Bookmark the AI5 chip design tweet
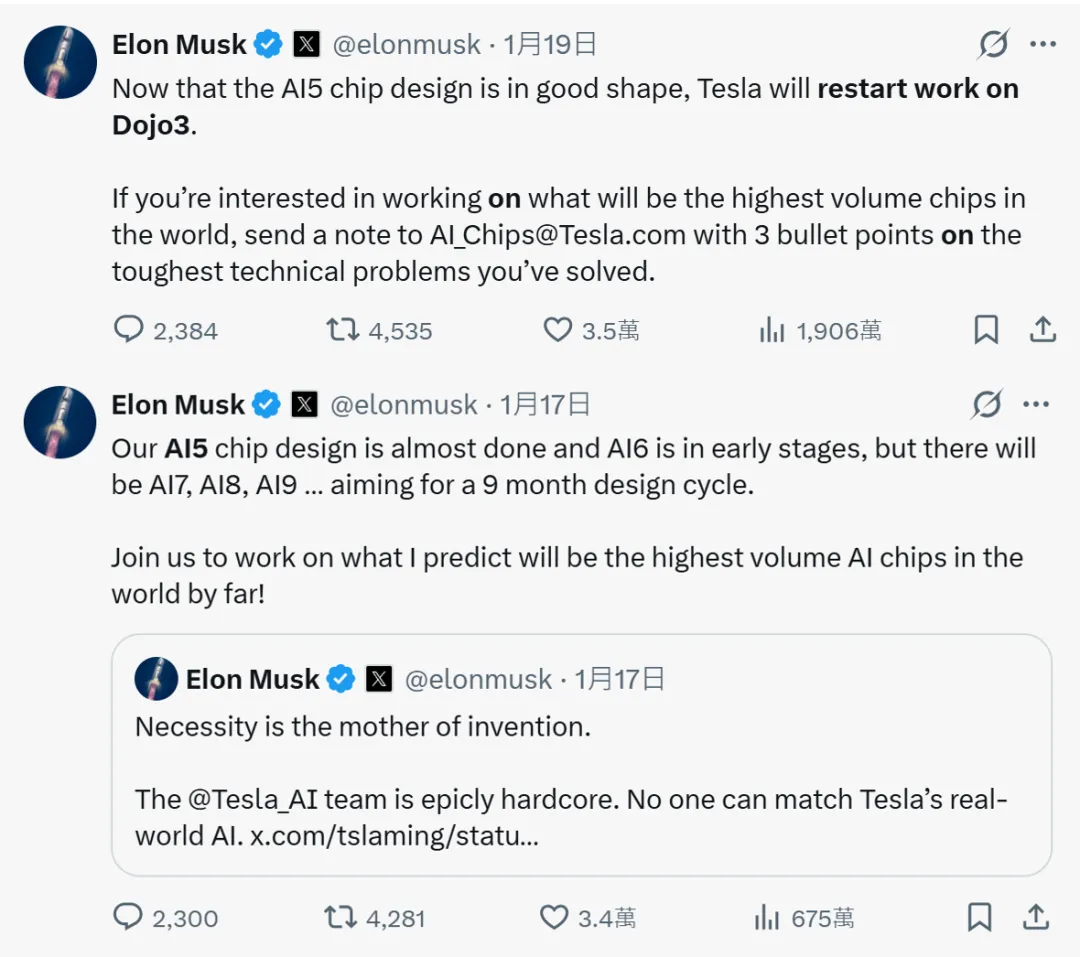1080x957 pixels. (980, 917)
